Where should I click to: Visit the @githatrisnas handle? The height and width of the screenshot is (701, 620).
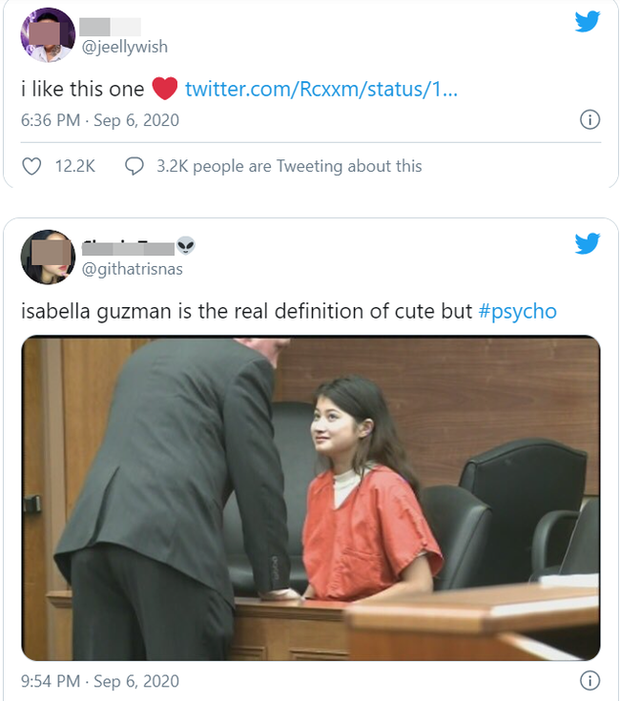[131, 268]
